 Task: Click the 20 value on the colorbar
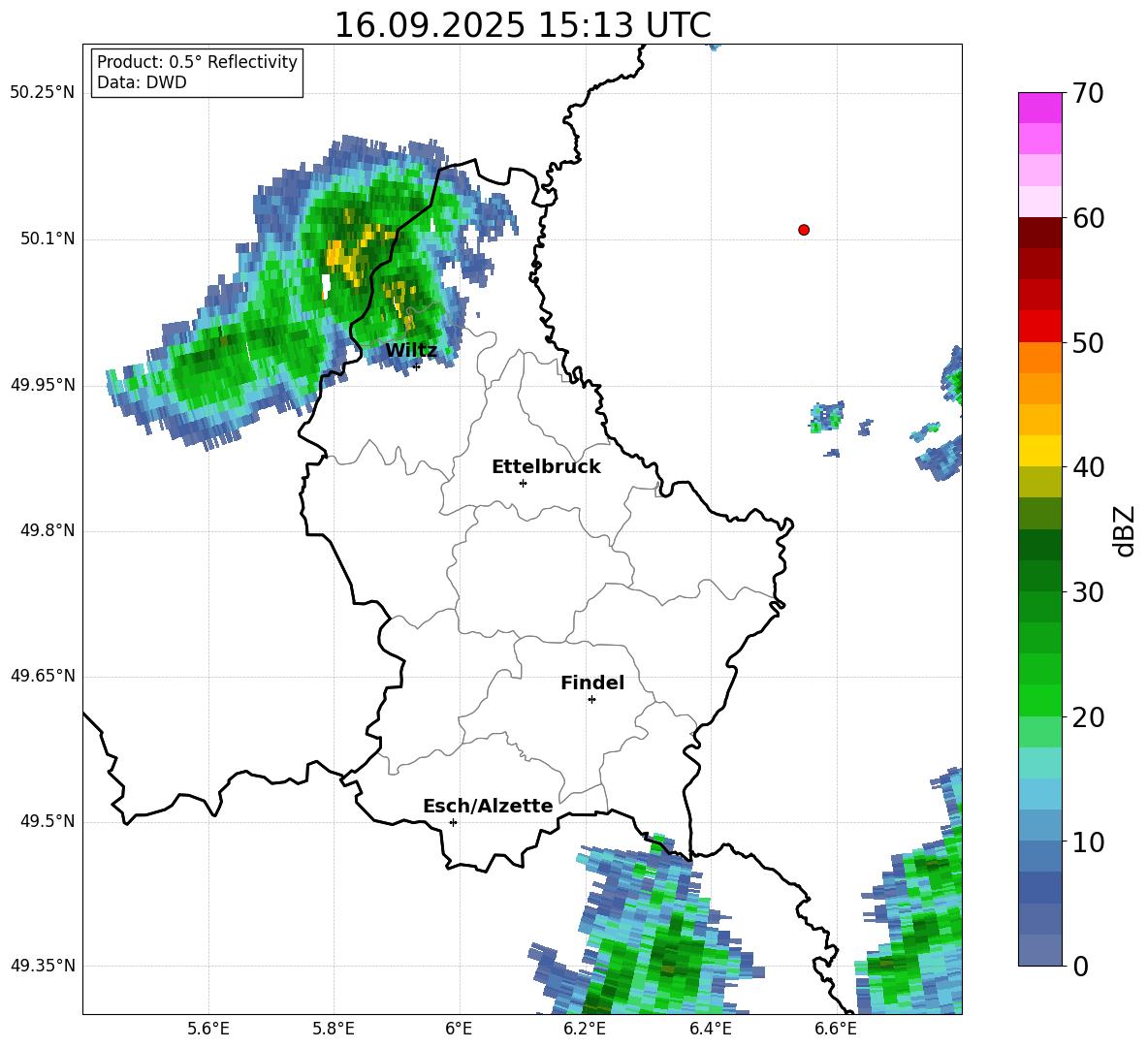point(1088,717)
